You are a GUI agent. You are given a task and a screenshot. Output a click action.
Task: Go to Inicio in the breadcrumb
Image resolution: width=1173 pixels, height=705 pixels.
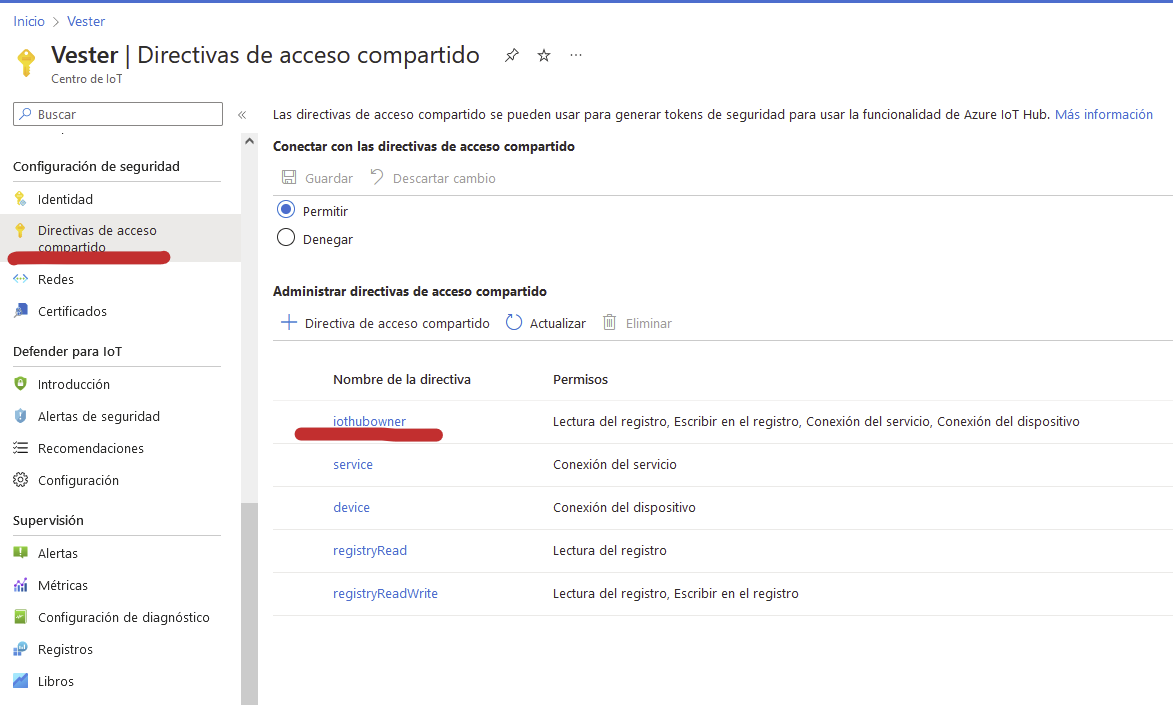[x=29, y=22]
